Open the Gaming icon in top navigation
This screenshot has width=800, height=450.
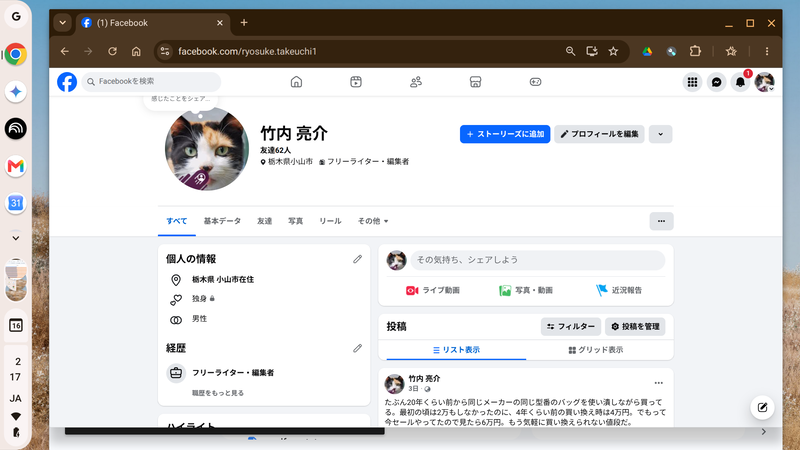(x=535, y=82)
